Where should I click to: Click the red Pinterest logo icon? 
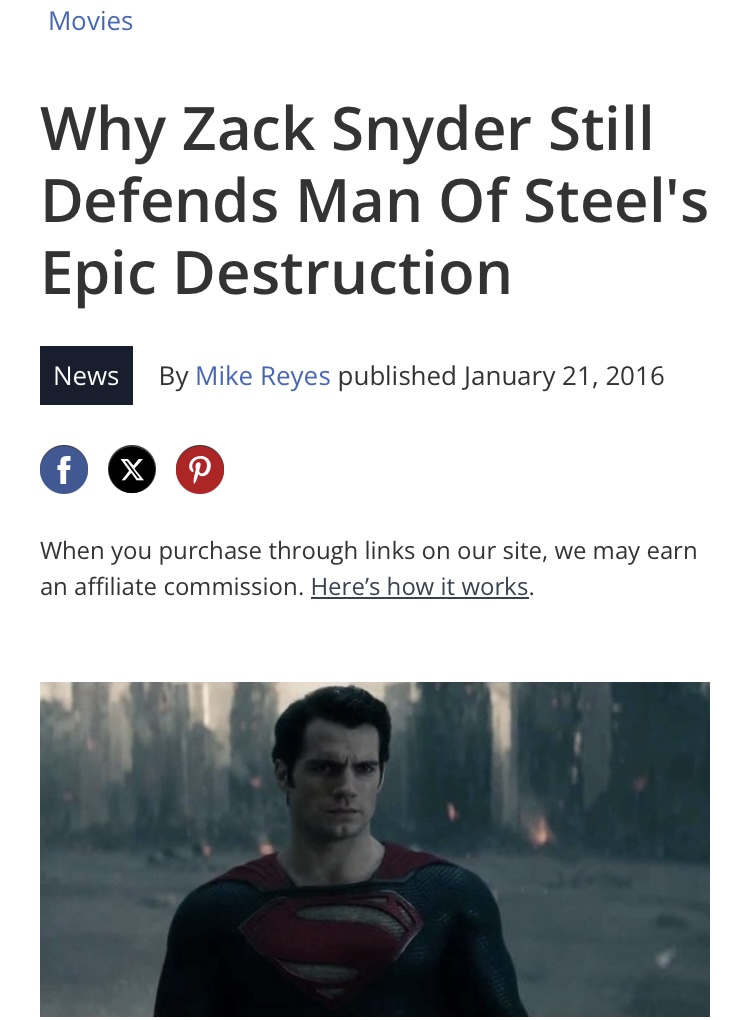[x=200, y=469]
